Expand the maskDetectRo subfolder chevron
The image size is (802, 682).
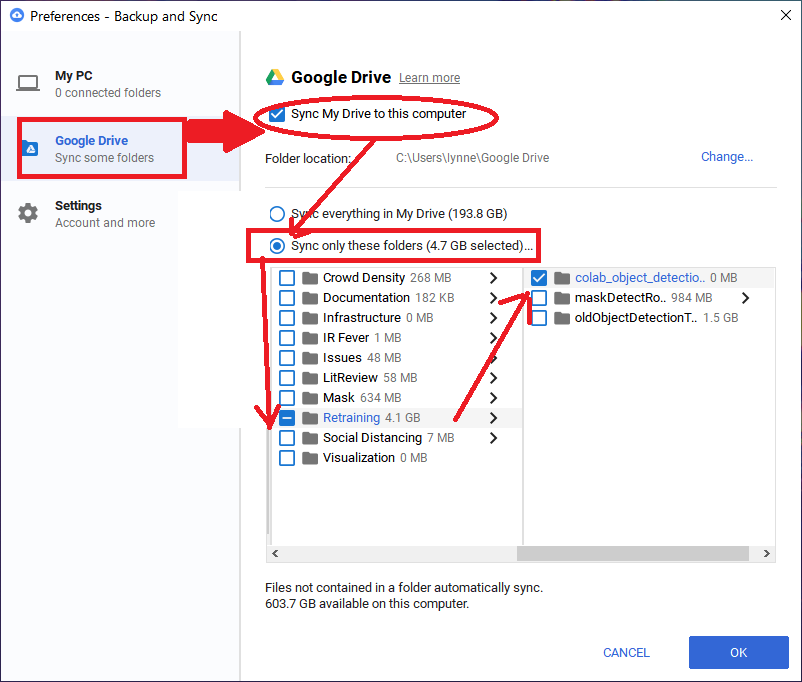[x=745, y=298]
